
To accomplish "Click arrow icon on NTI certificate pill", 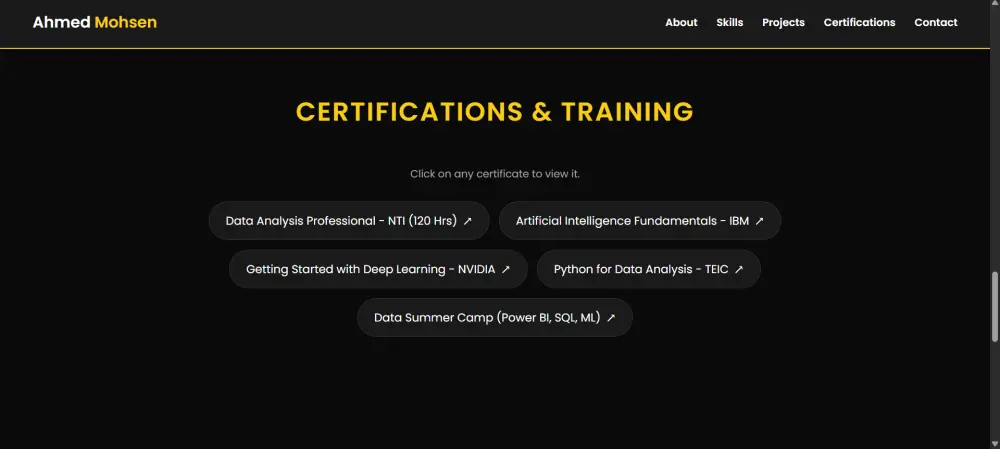I will tap(467, 221).
